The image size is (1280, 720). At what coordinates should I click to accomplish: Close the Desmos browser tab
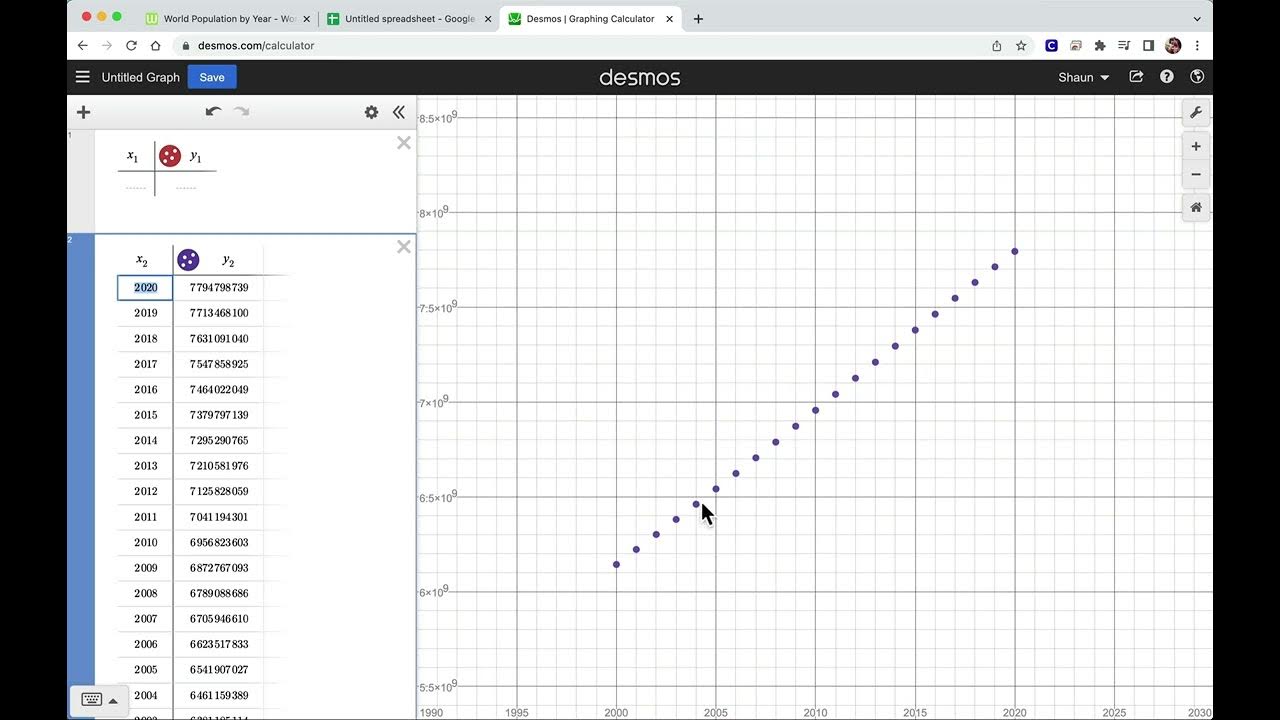coord(670,19)
